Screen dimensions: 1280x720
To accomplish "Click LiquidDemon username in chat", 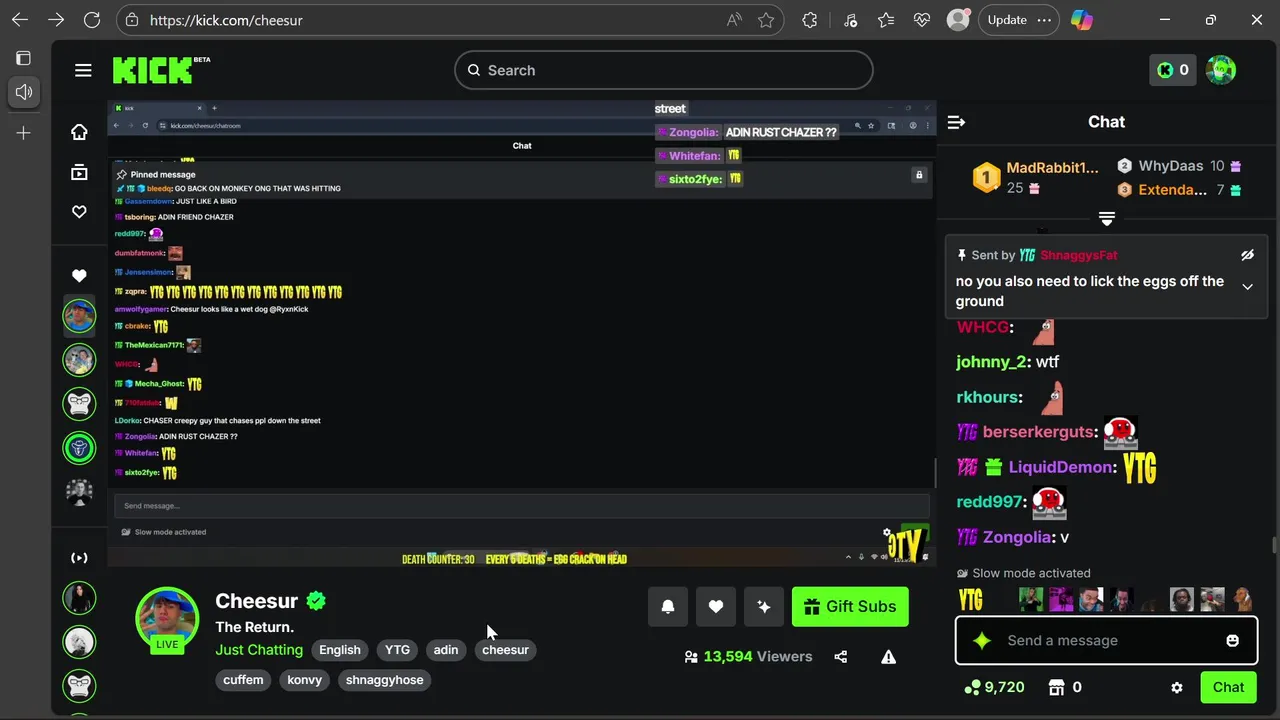I will (1060, 467).
